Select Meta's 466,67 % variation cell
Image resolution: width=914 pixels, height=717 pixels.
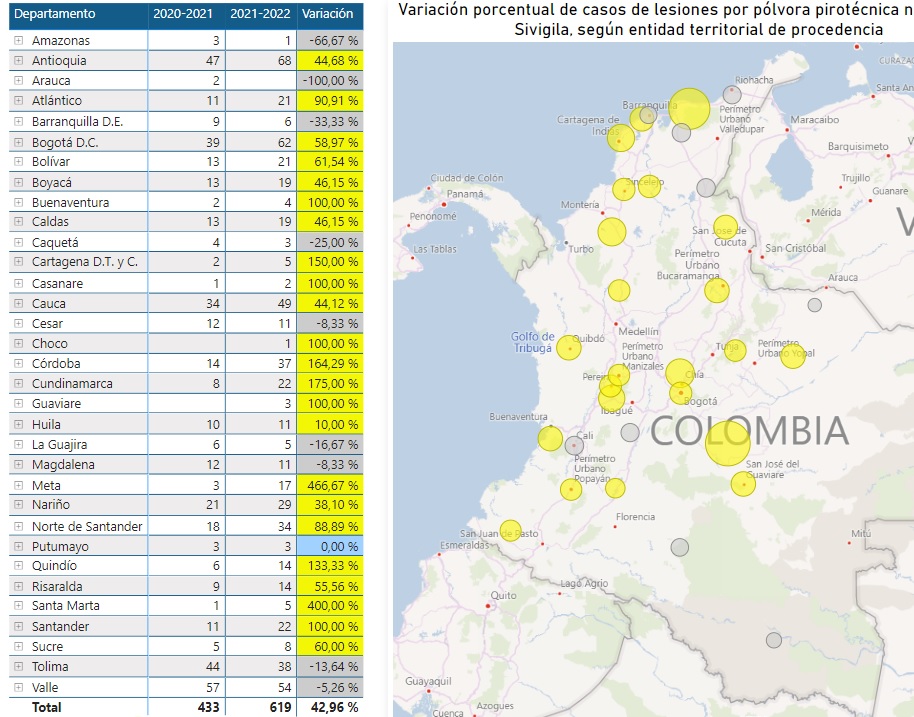[329, 485]
